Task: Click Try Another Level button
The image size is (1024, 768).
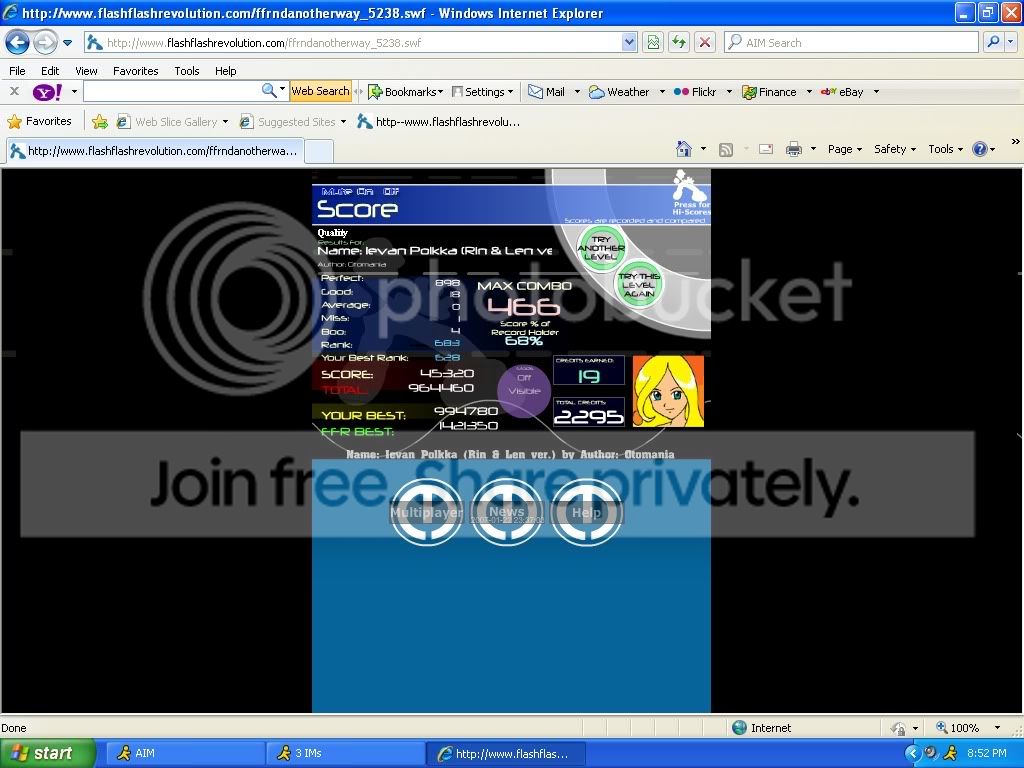Action: [x=601, y=247]
